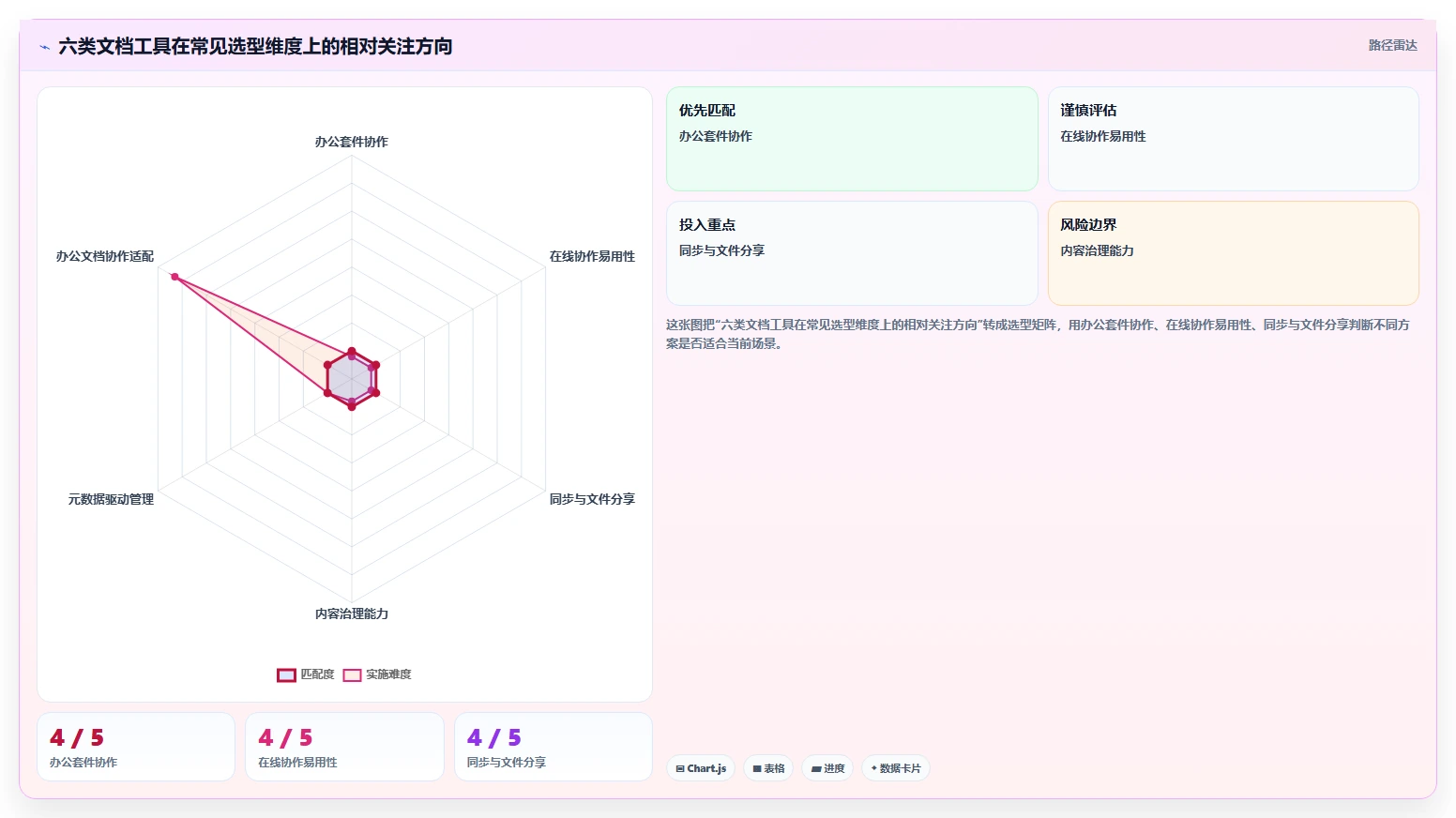
Task: Select the 进度 tag chip
Action: click(827, 768)
